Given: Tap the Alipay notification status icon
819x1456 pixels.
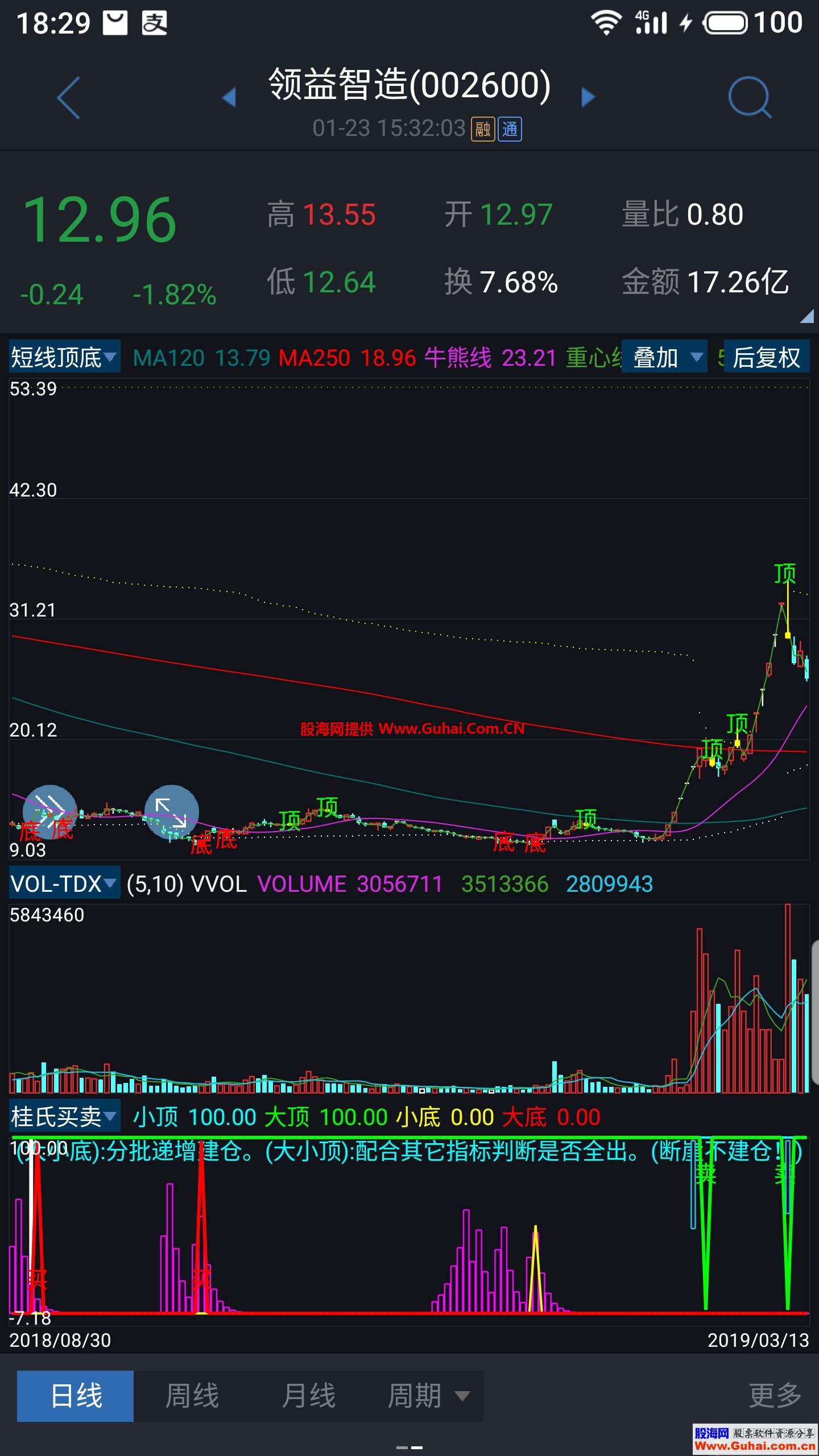Looking at the screenshot, I should (x=154, y=23).
